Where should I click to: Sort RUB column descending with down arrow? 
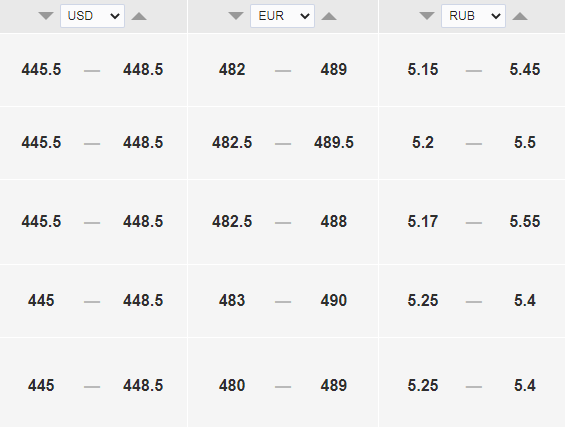coord(427,16)
